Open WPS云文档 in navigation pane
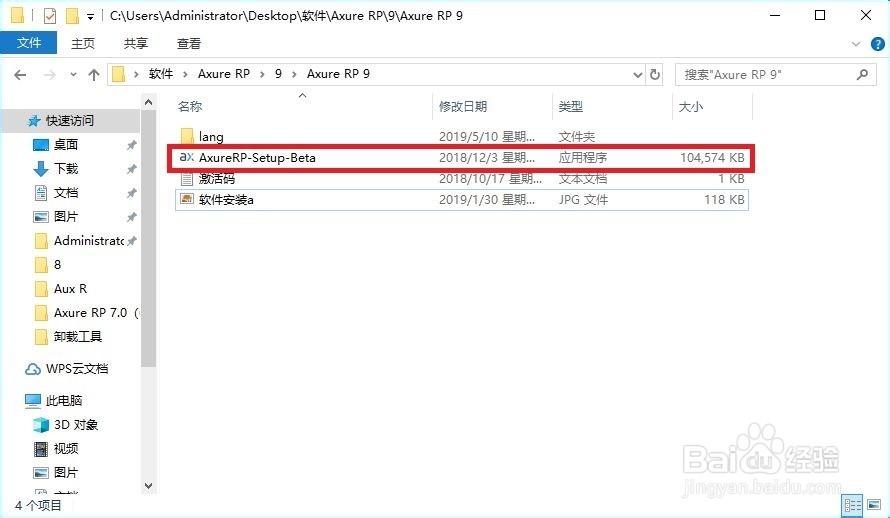The image size is (890, 518). [x=77, y=369]
